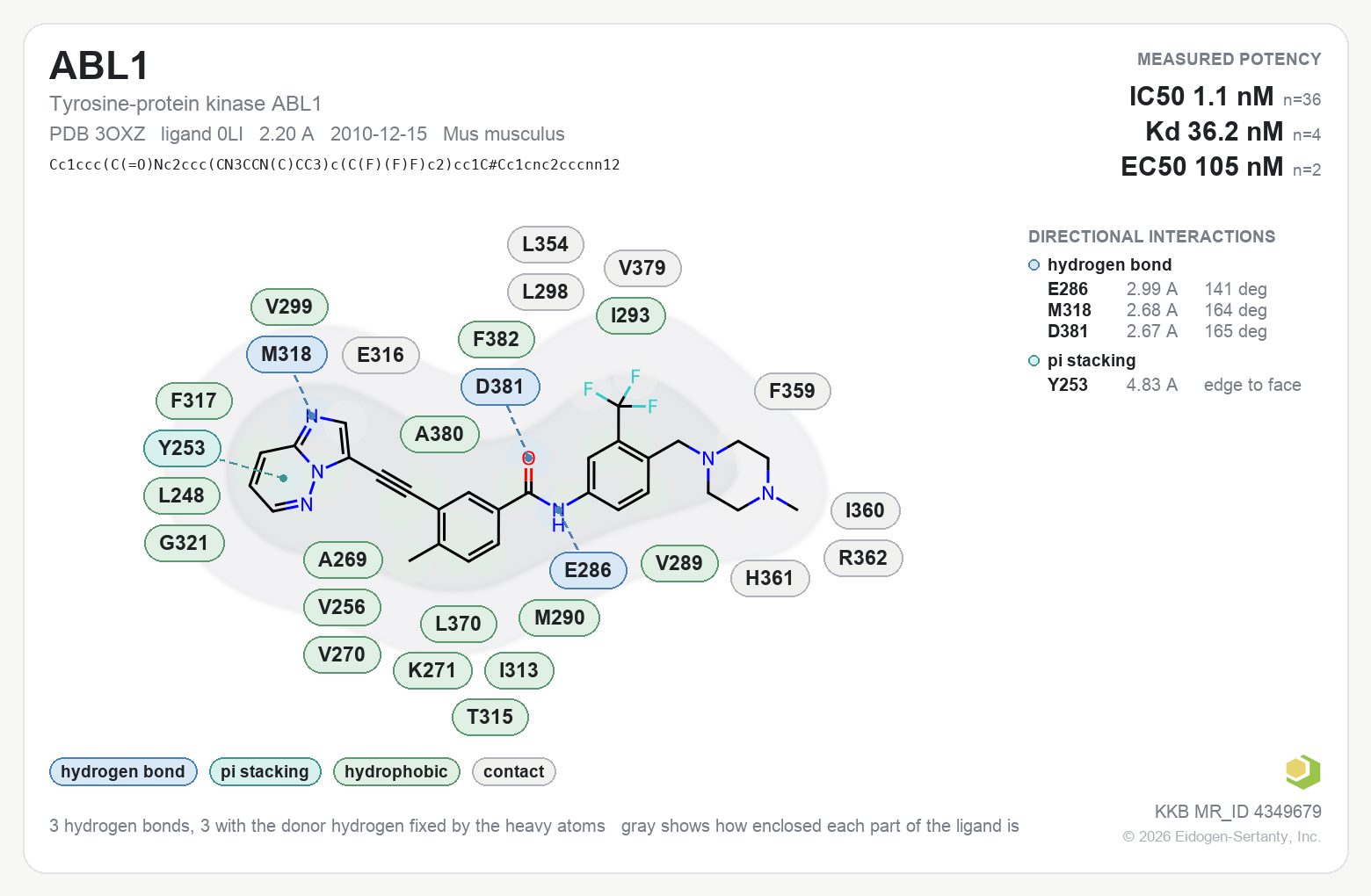Screen dimensions: 1371x896
Task: Click the ABL1 title heading
Action: tap(99, 66)
